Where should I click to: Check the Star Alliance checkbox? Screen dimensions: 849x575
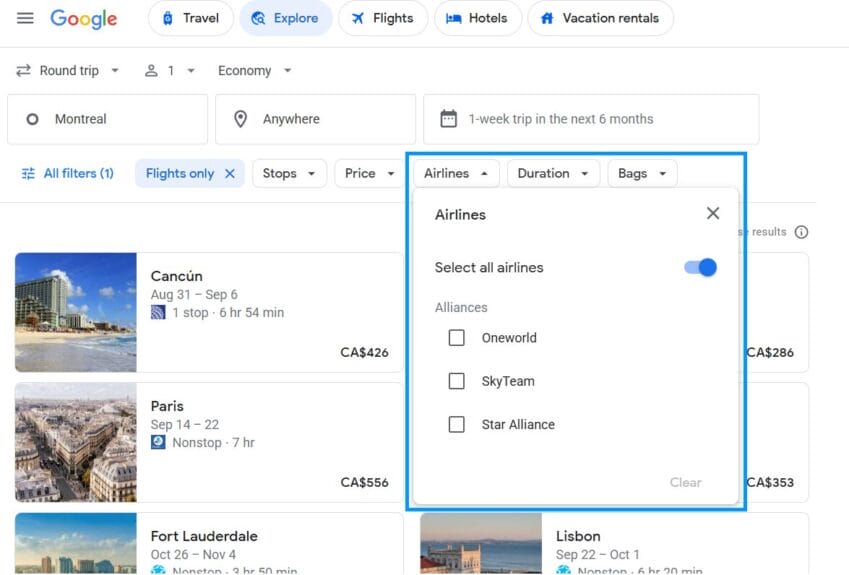[456, 424]
